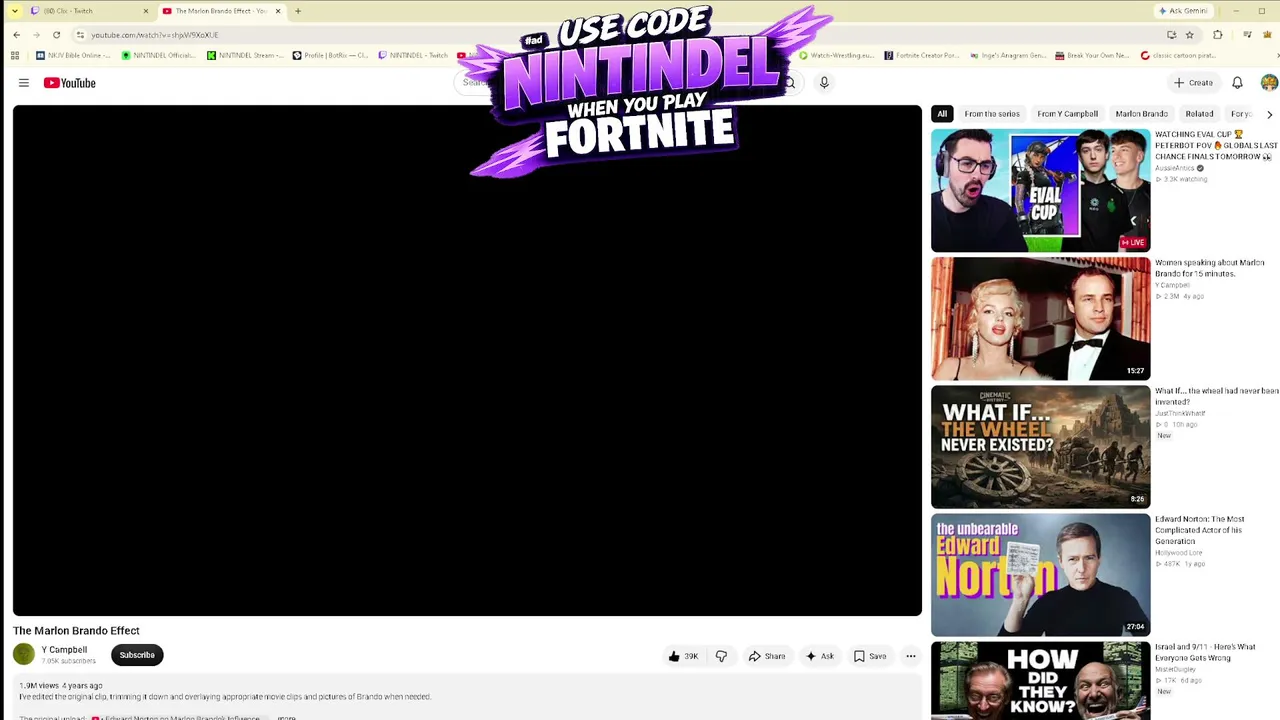Open 'Women speaking about Marlon Brando' title
The height and width of the screenshot is (720, 1280).
coord(1210,268)
